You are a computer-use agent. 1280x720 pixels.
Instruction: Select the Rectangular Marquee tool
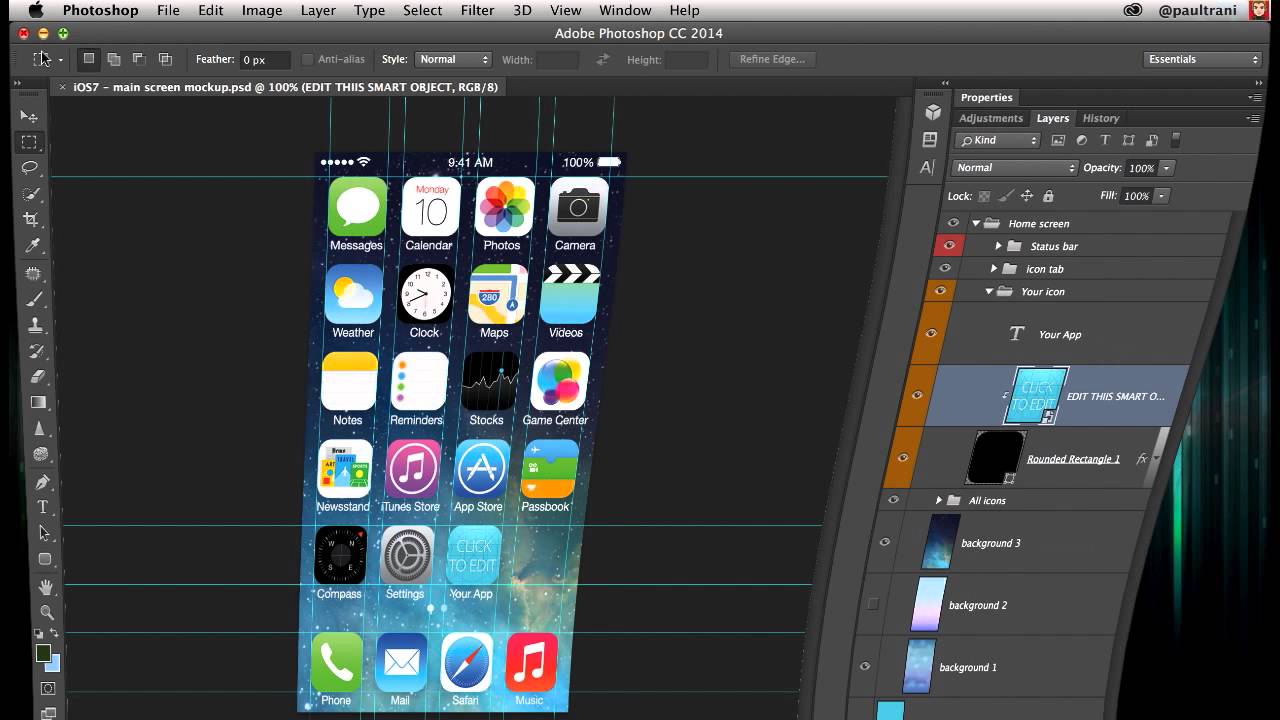click(x=30, y=142)
